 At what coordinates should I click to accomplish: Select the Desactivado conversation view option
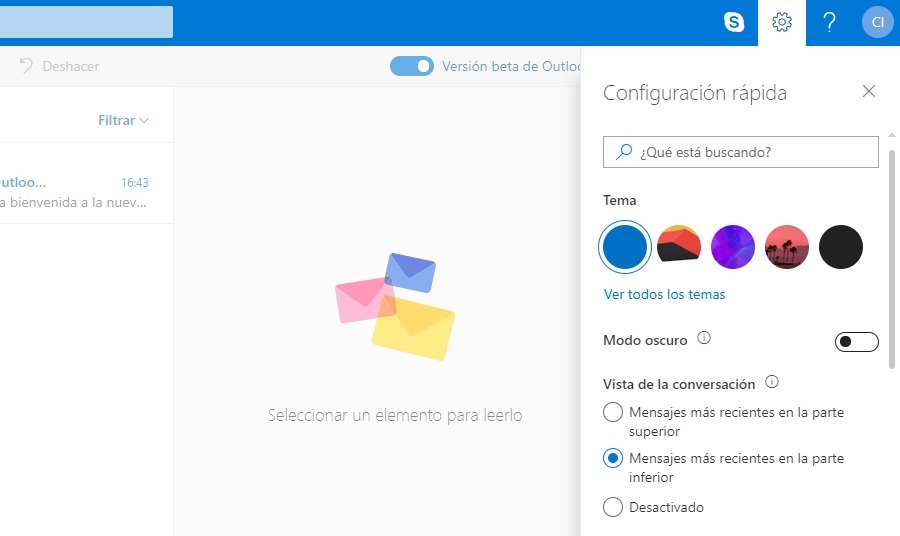pyautogui.click(x=613, y=507)
